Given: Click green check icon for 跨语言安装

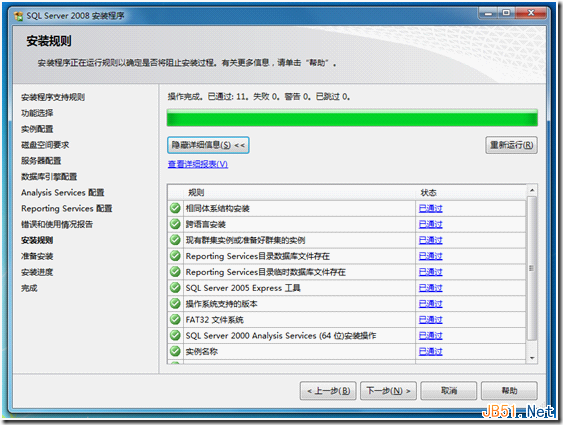Looking at the screenshot, I should click(x=175, y=224).
